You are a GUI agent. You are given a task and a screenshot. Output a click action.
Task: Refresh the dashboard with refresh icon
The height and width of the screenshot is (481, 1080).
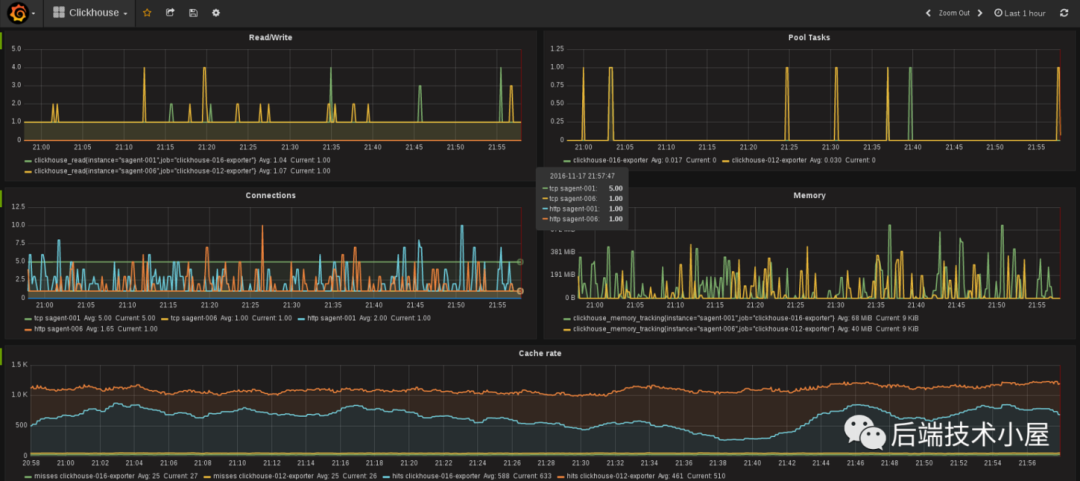pyautogui.click(x=1064, y=13)
